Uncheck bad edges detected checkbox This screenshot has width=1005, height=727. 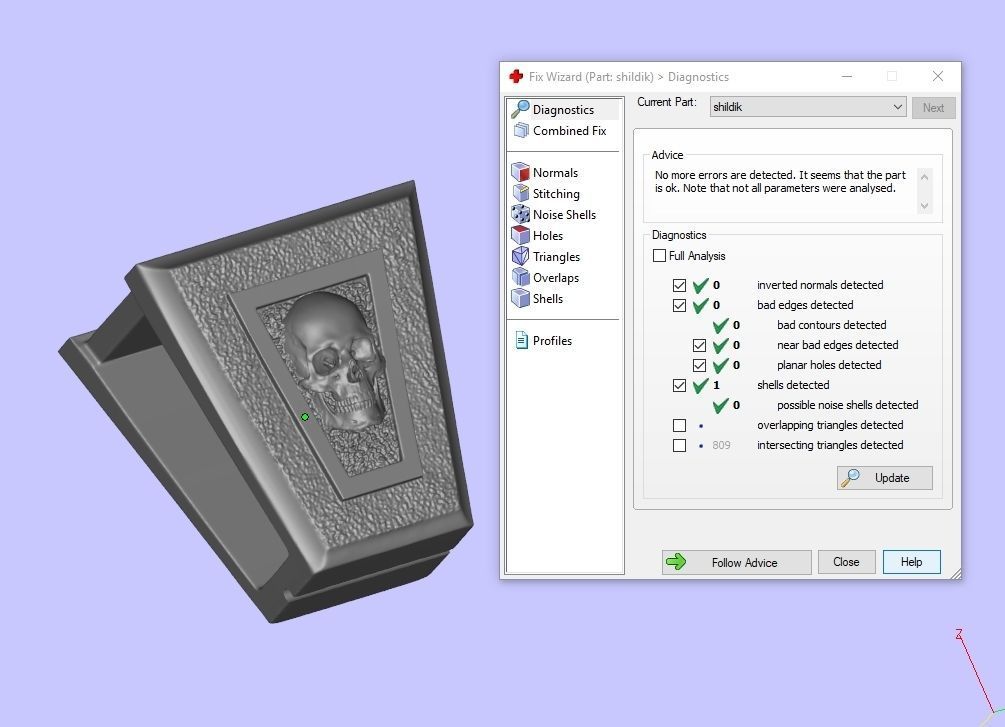click(x=679, y=305)
